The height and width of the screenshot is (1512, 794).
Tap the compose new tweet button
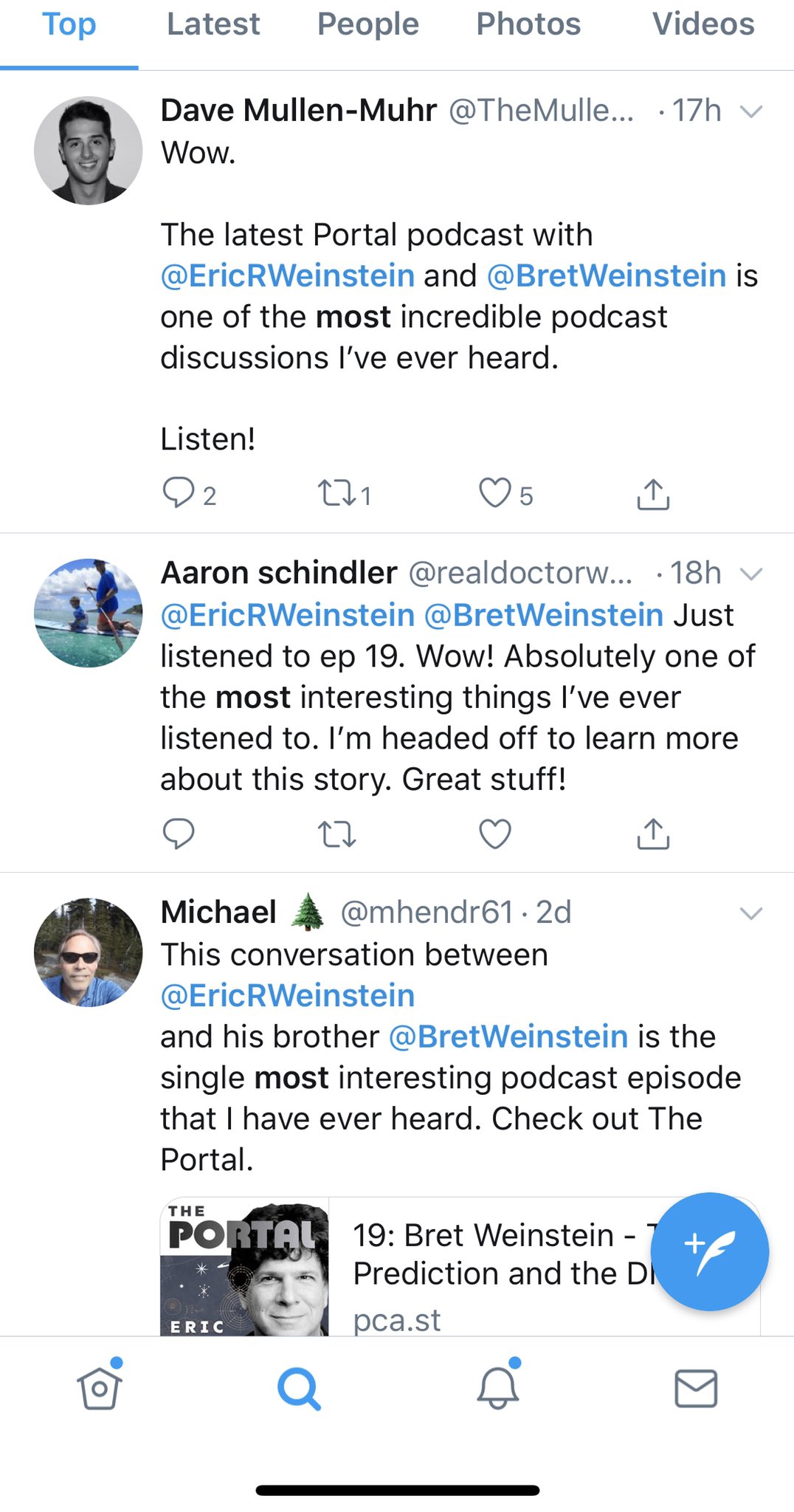[709, 1251]
